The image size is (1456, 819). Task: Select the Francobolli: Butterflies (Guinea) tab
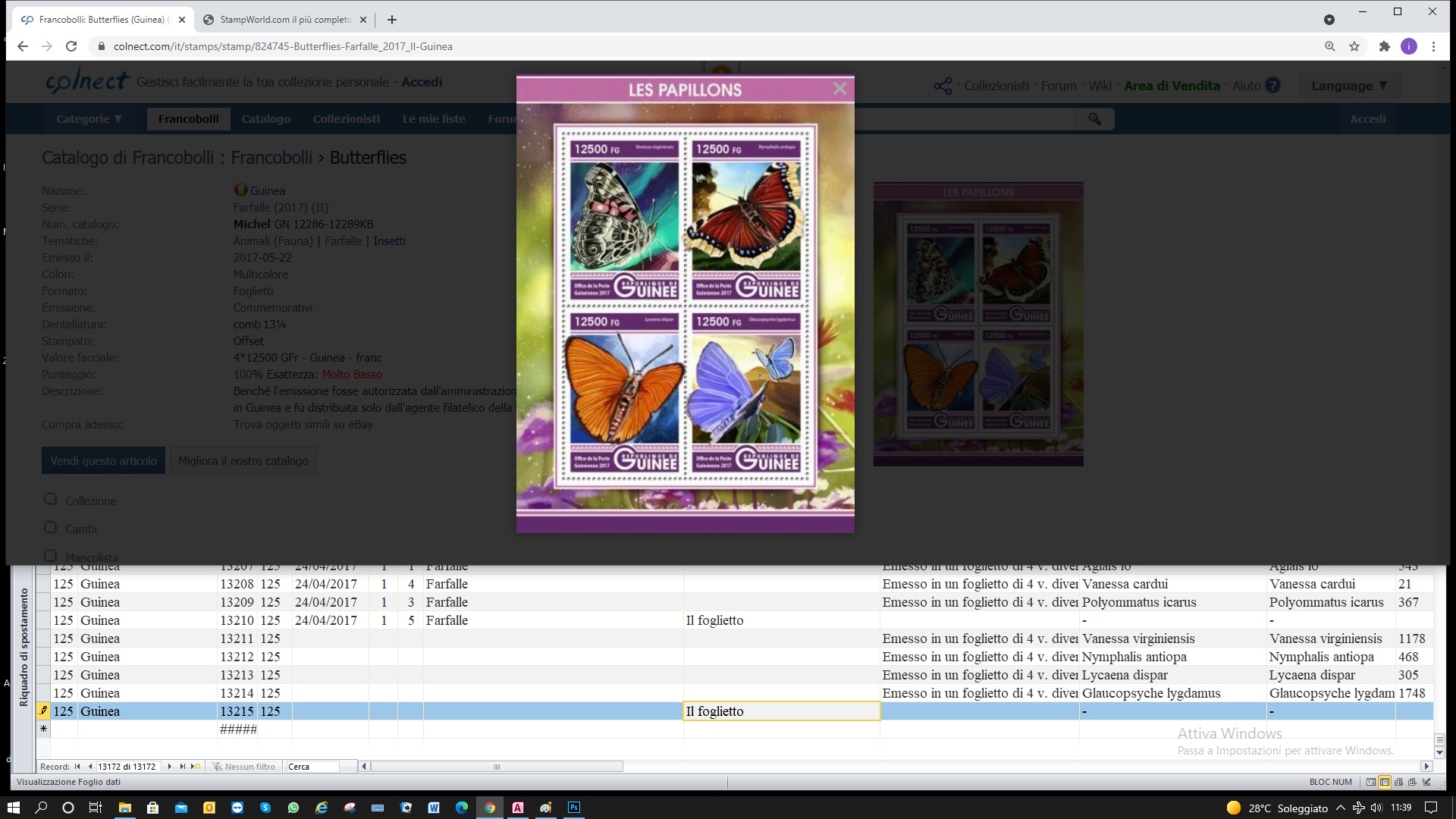coord(102,20)
